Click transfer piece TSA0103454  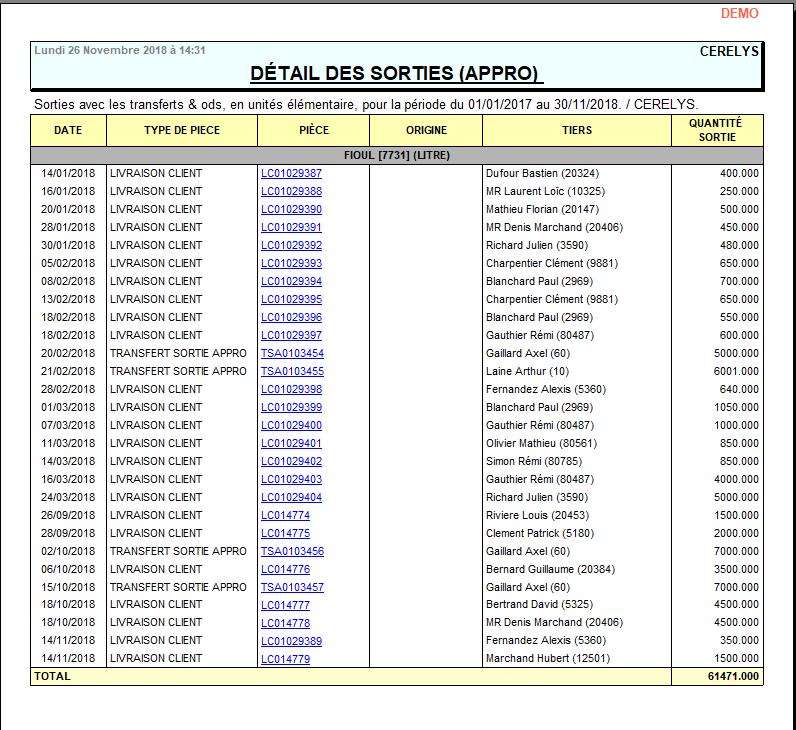point(292,353)
